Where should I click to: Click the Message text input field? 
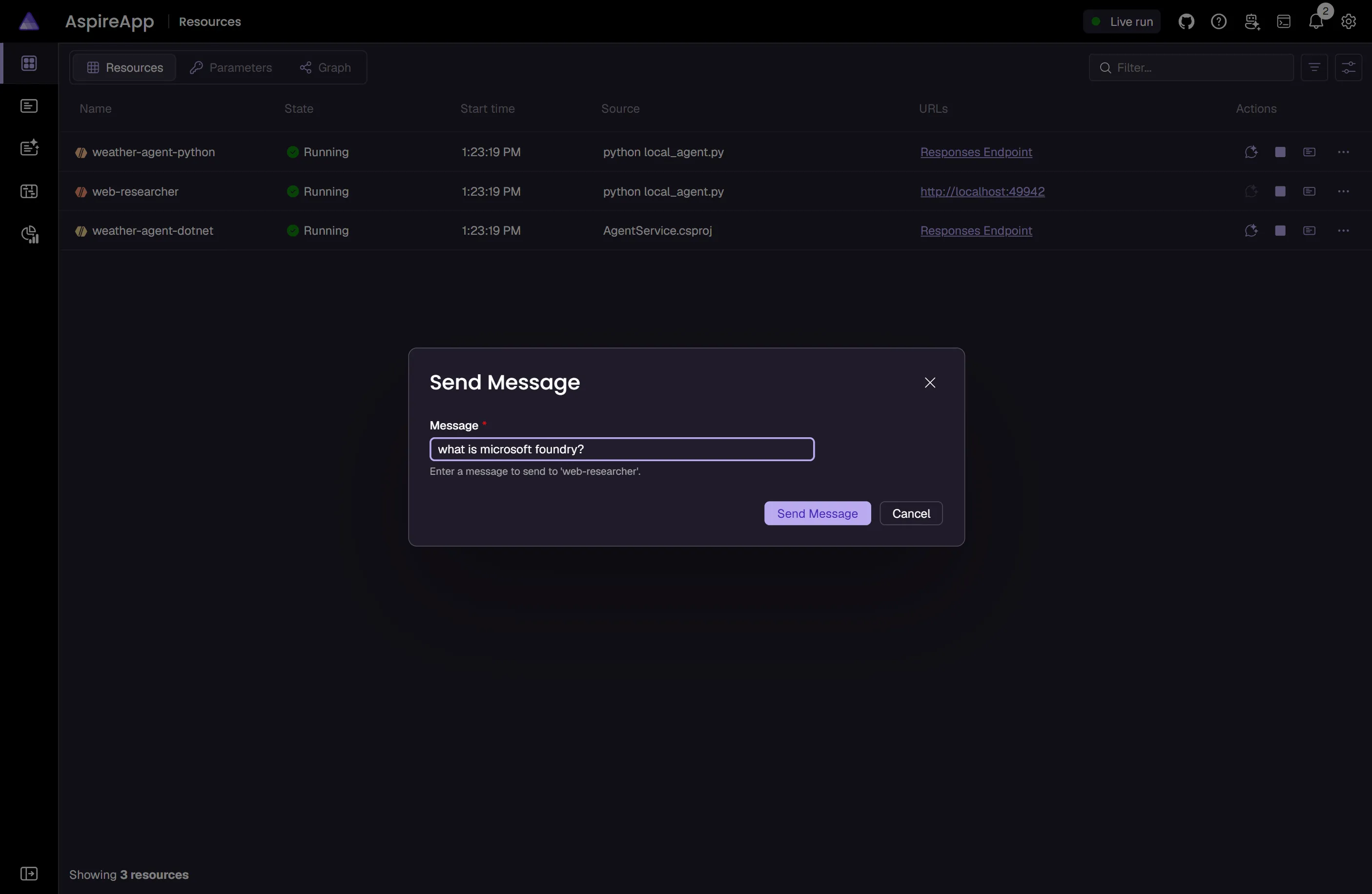(x=621, y=449)
